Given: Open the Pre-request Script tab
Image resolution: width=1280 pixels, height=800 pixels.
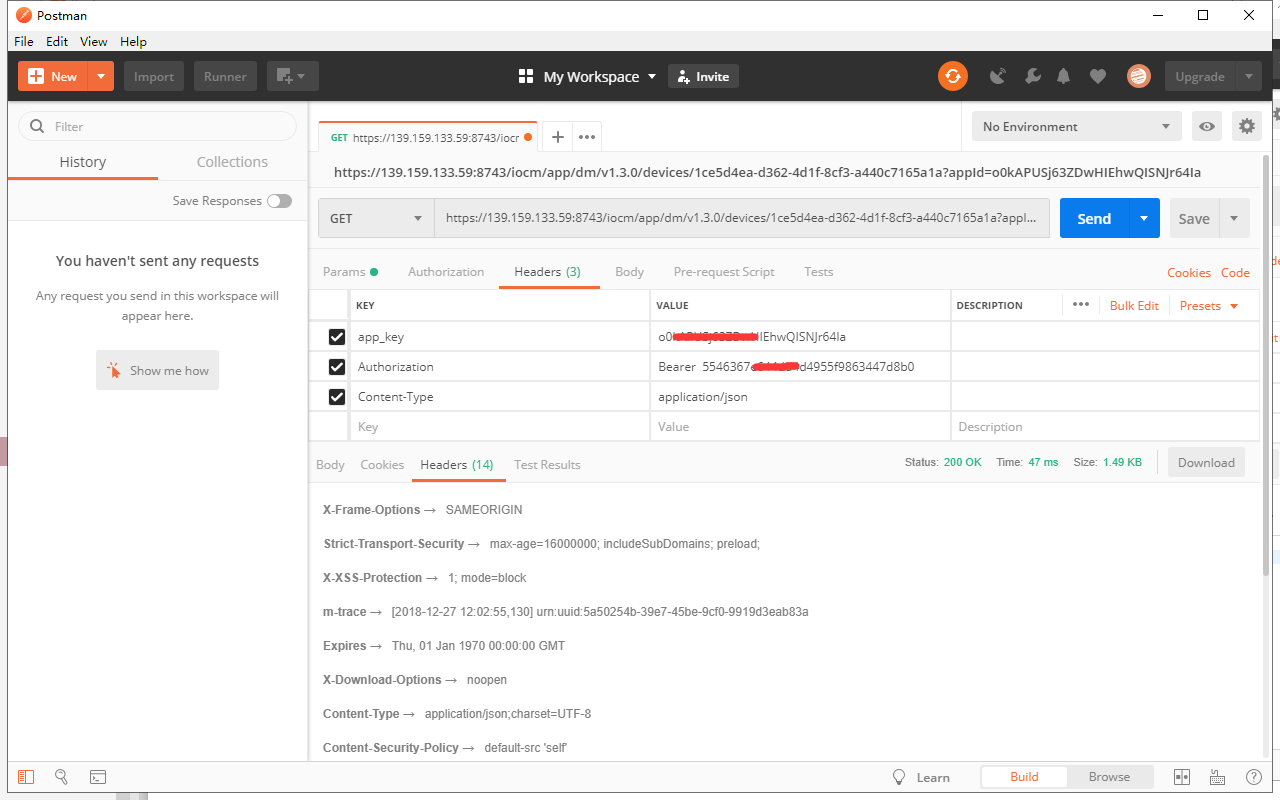Looking at the screenshot, I should tap(724, 272).
